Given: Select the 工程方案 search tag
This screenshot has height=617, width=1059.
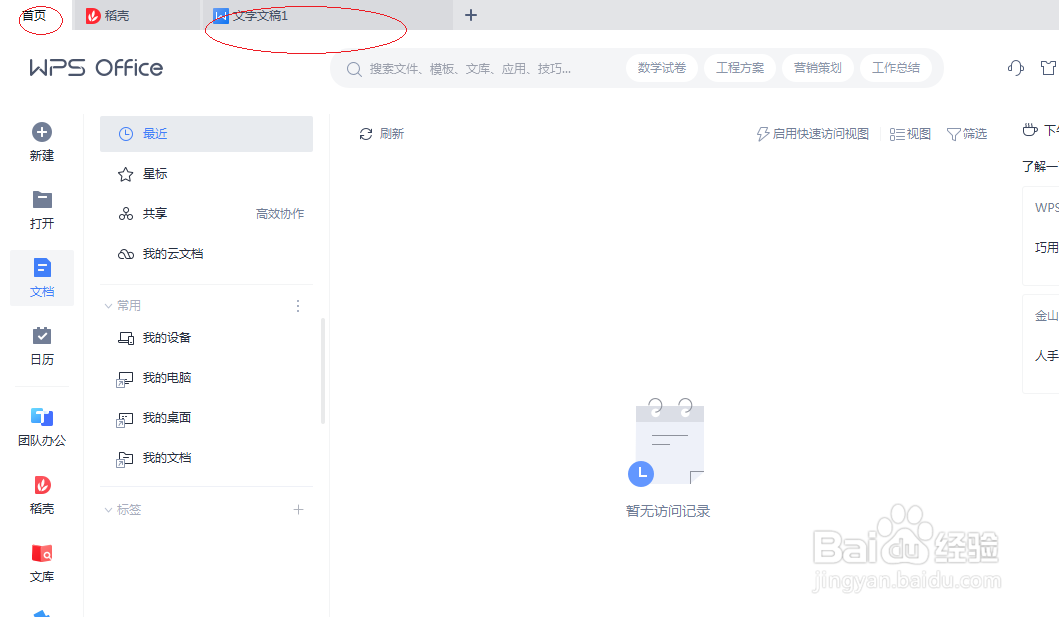Looking at the screenshot, I should click(740, 68).
